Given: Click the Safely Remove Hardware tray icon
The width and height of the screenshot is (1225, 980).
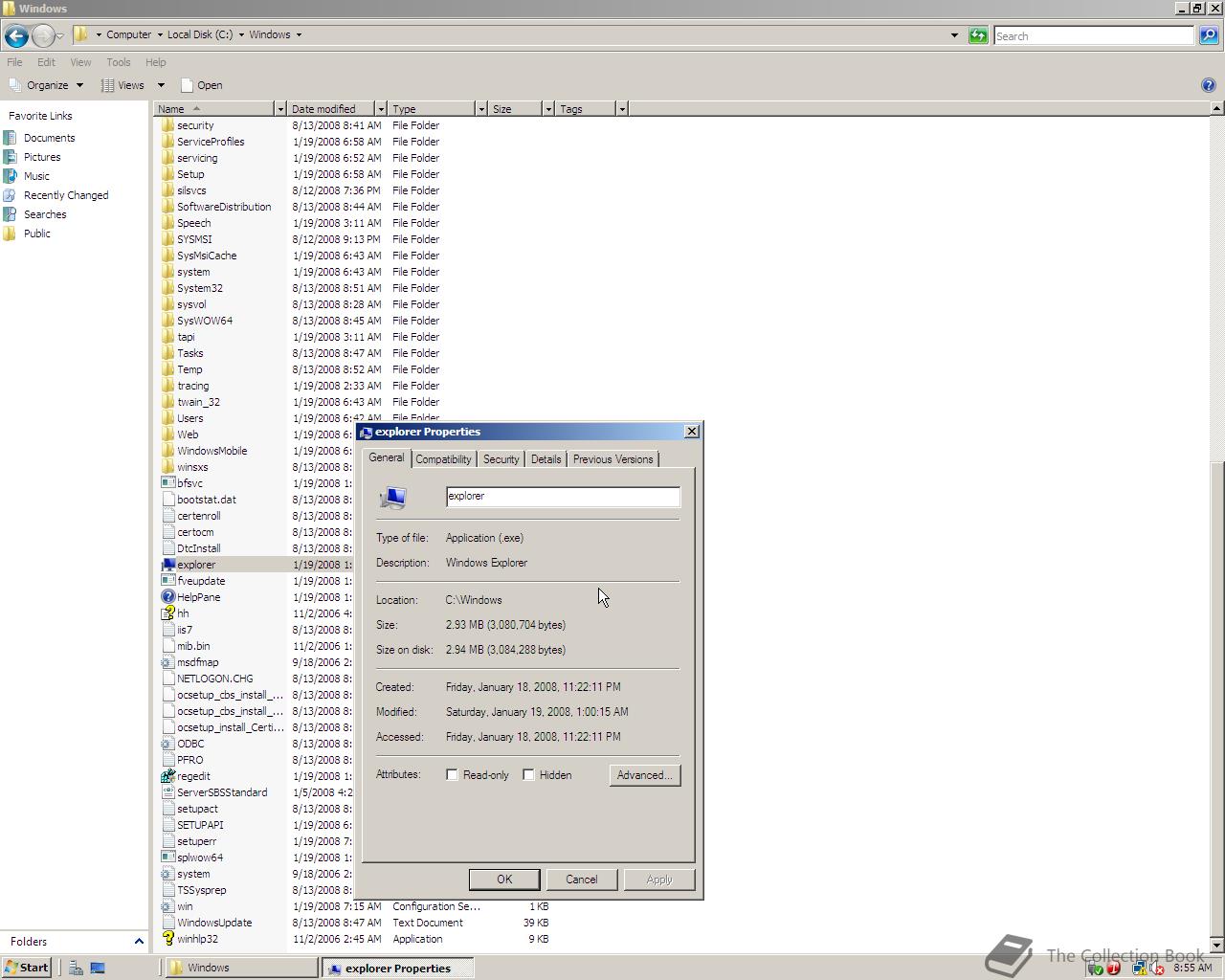Looking at the screenshot, I should pos(1096,969).
